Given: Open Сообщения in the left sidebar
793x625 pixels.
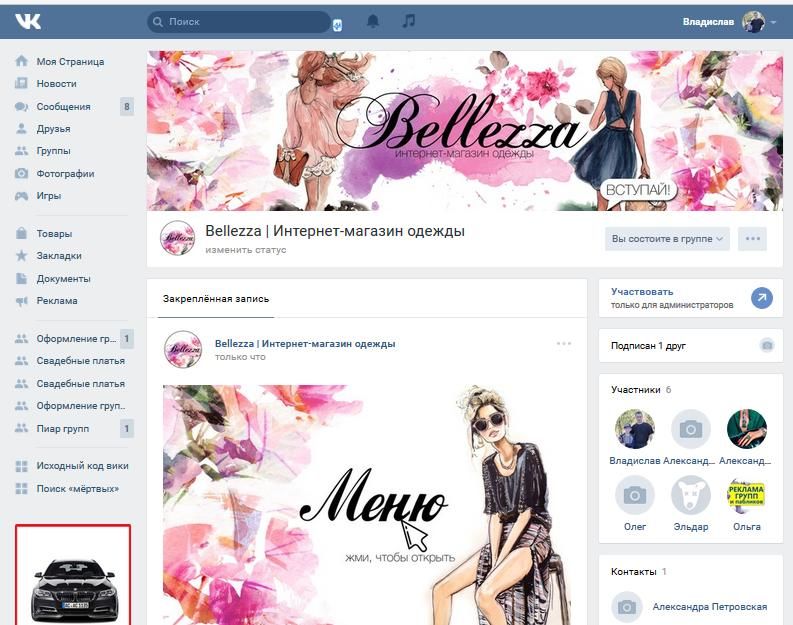Looking at the screenshot, I should click(x=63, y=107).
